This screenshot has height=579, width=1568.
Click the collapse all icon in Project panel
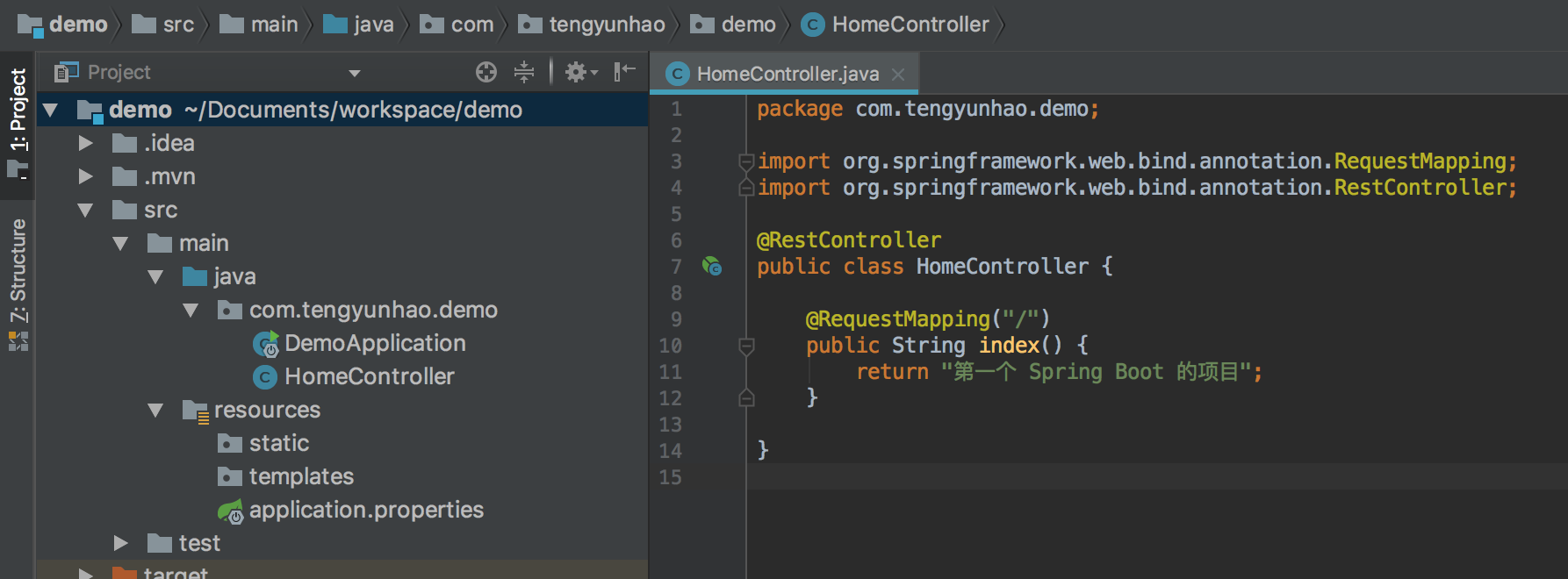point(524,72)
